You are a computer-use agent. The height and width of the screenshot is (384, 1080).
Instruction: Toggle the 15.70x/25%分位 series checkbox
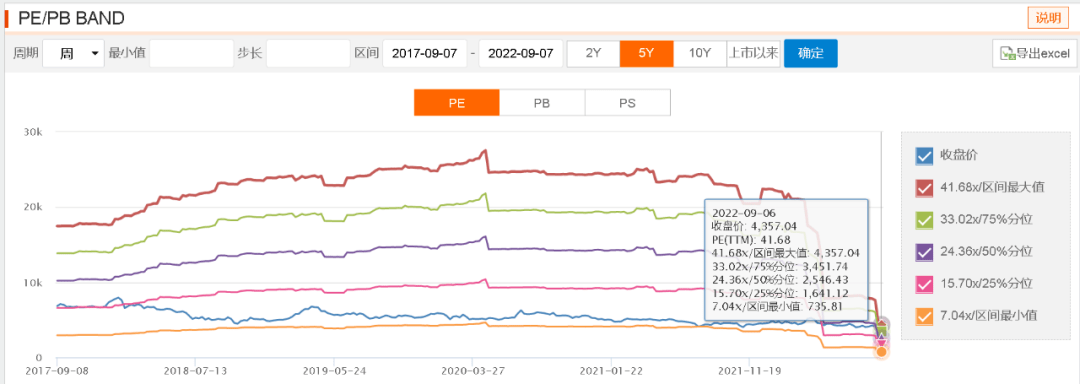[924, 284]
